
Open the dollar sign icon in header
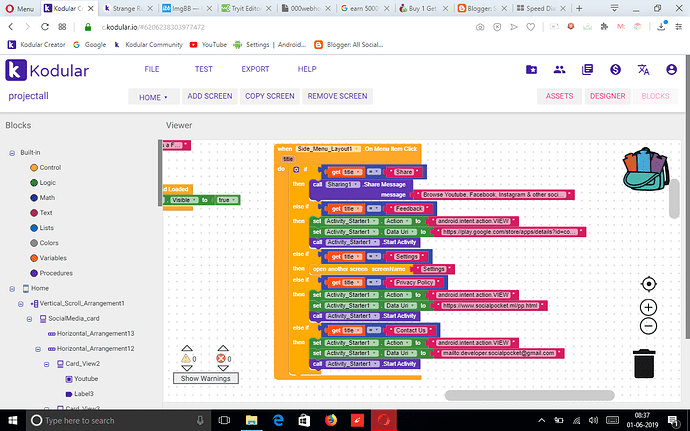(615, 69)
